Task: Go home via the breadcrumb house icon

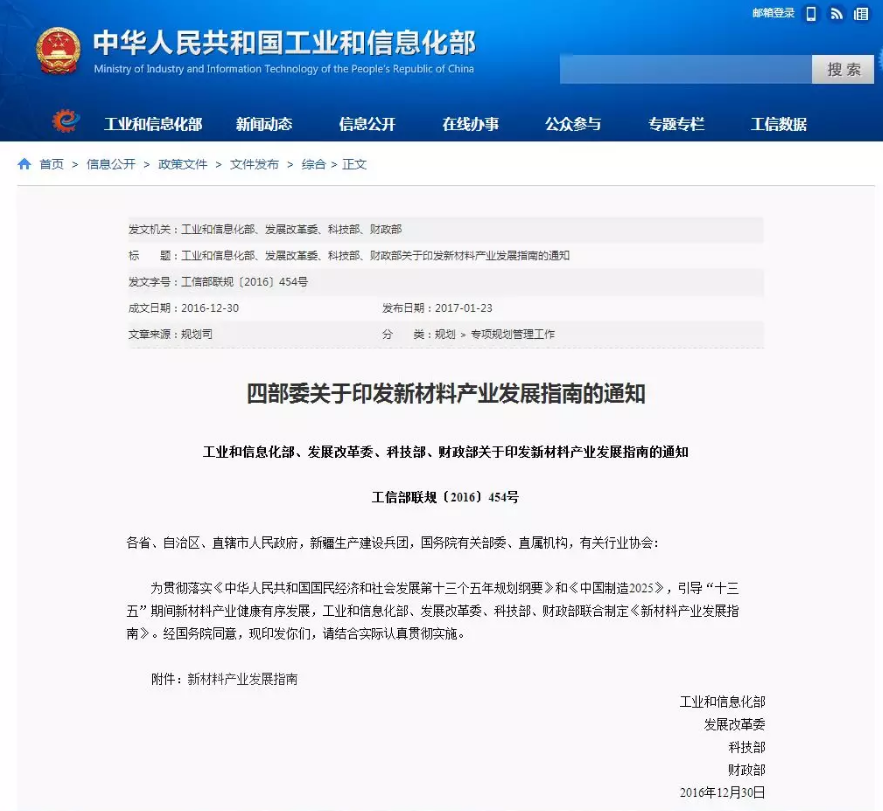Action: (x=24, y=164)
